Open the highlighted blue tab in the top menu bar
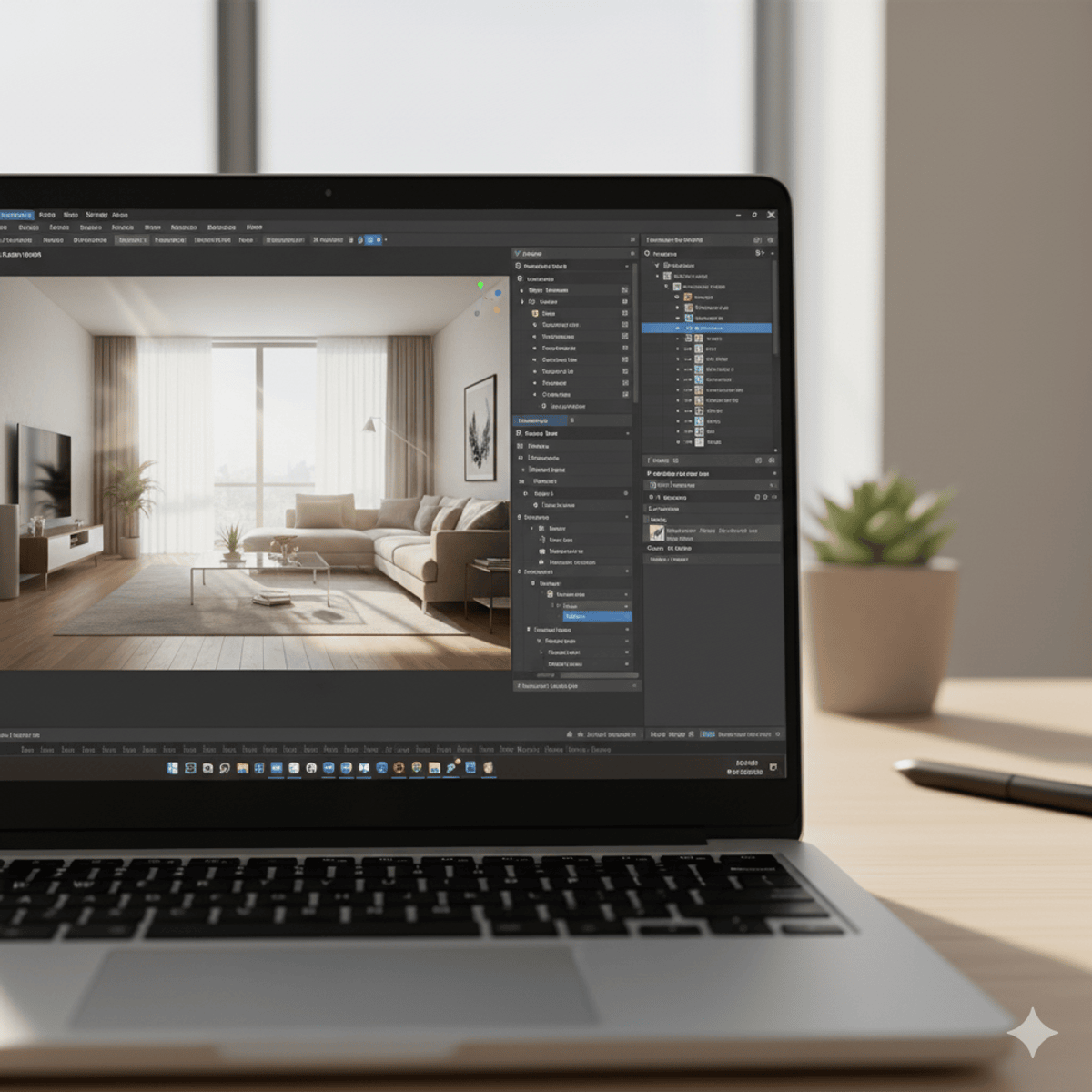Screen dimensions: 1092x1092 pos(15,215)
